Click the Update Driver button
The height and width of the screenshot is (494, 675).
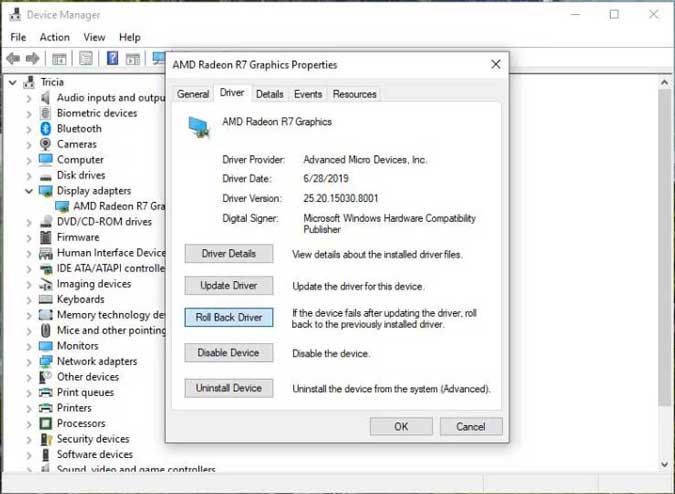coord(229,286)
